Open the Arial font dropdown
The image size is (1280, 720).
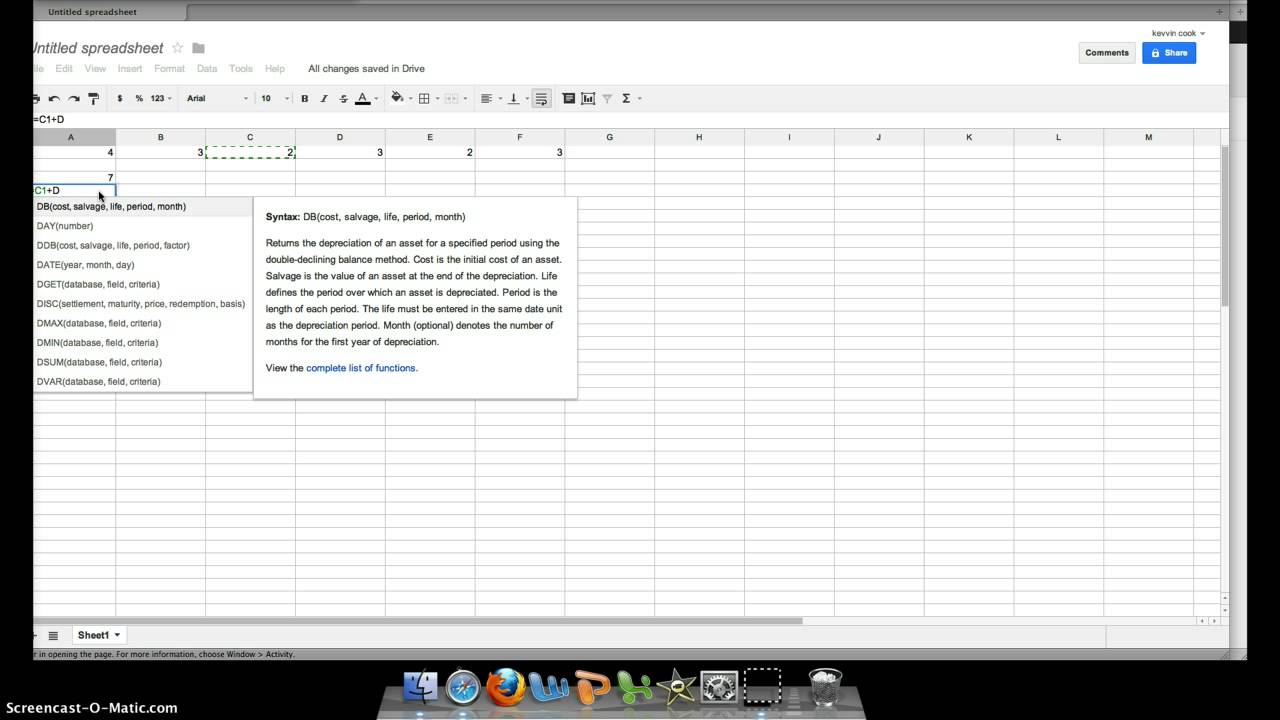coord(217,98)
